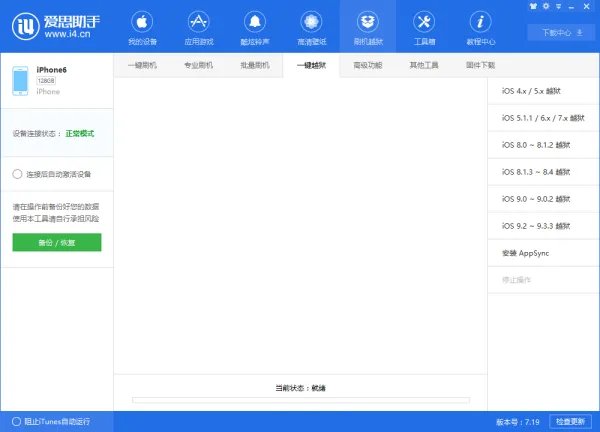The width and height of the screenshot is (600, 432).
Task: Choose iOS 9.0 ~ 9.0.2 越狱
Action: tap(543, 199)
